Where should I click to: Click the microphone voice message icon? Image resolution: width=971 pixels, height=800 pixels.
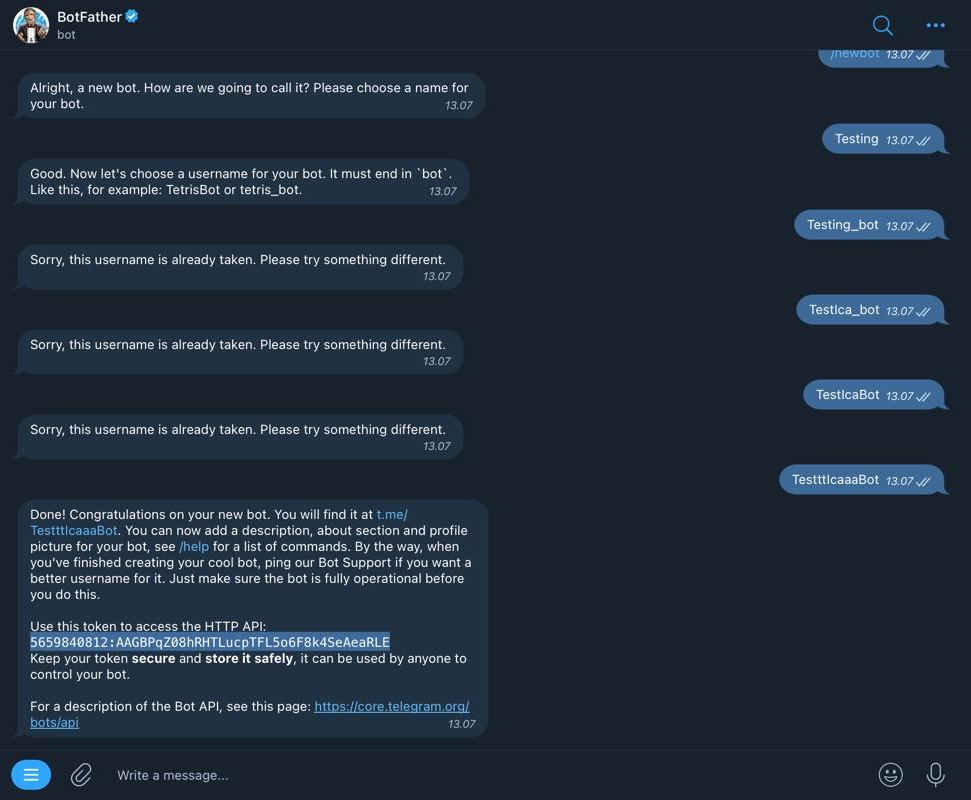pos(935,774)
